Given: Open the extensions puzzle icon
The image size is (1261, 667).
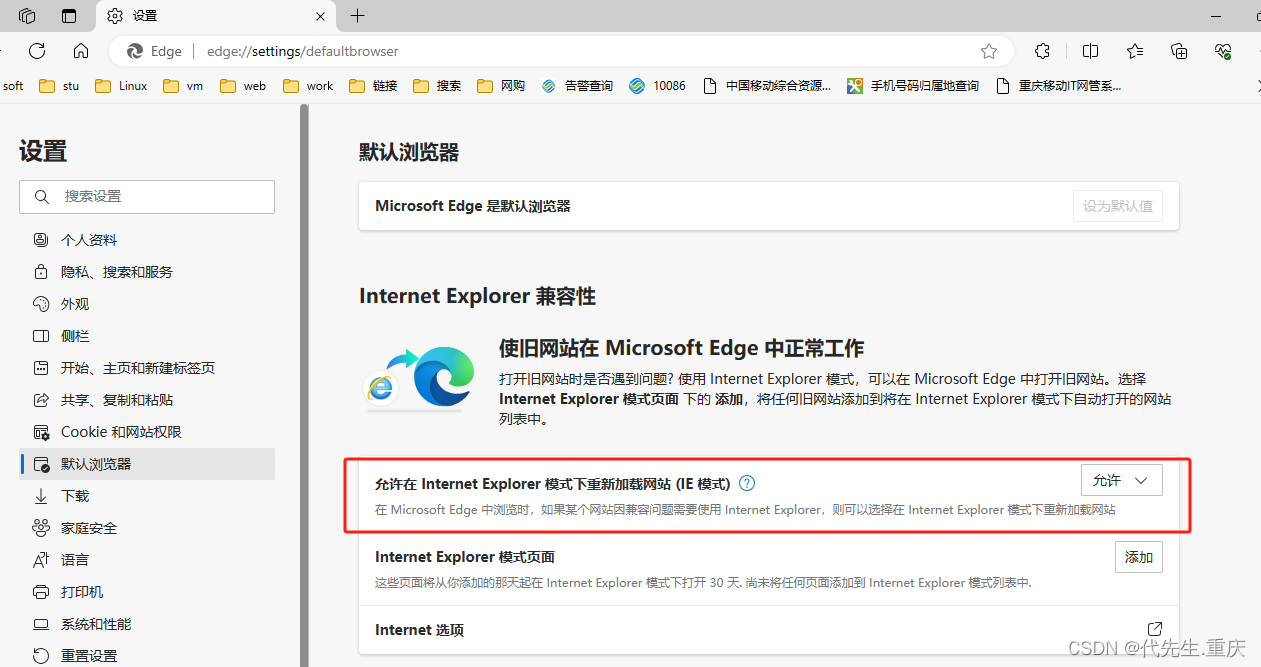Looking at the screenshot, I should coord(1042,51).
